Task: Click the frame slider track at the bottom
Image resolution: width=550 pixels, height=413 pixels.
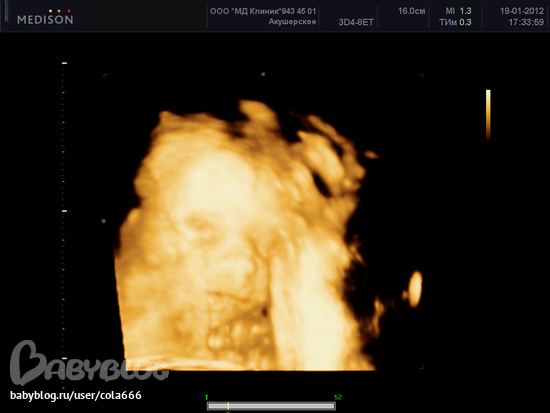Action: (x=271, y=406)
